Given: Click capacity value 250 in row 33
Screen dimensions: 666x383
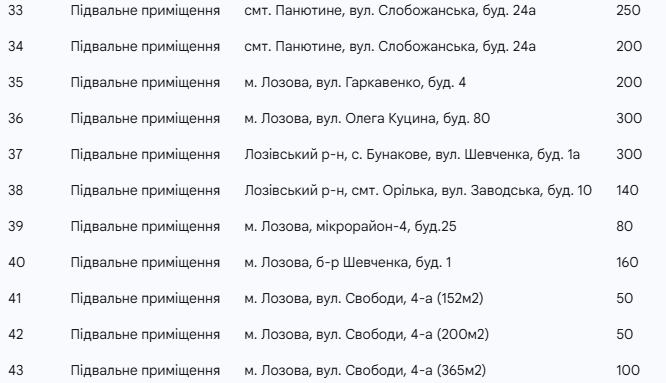Looking at the screenshot, I should pos(628,10).
